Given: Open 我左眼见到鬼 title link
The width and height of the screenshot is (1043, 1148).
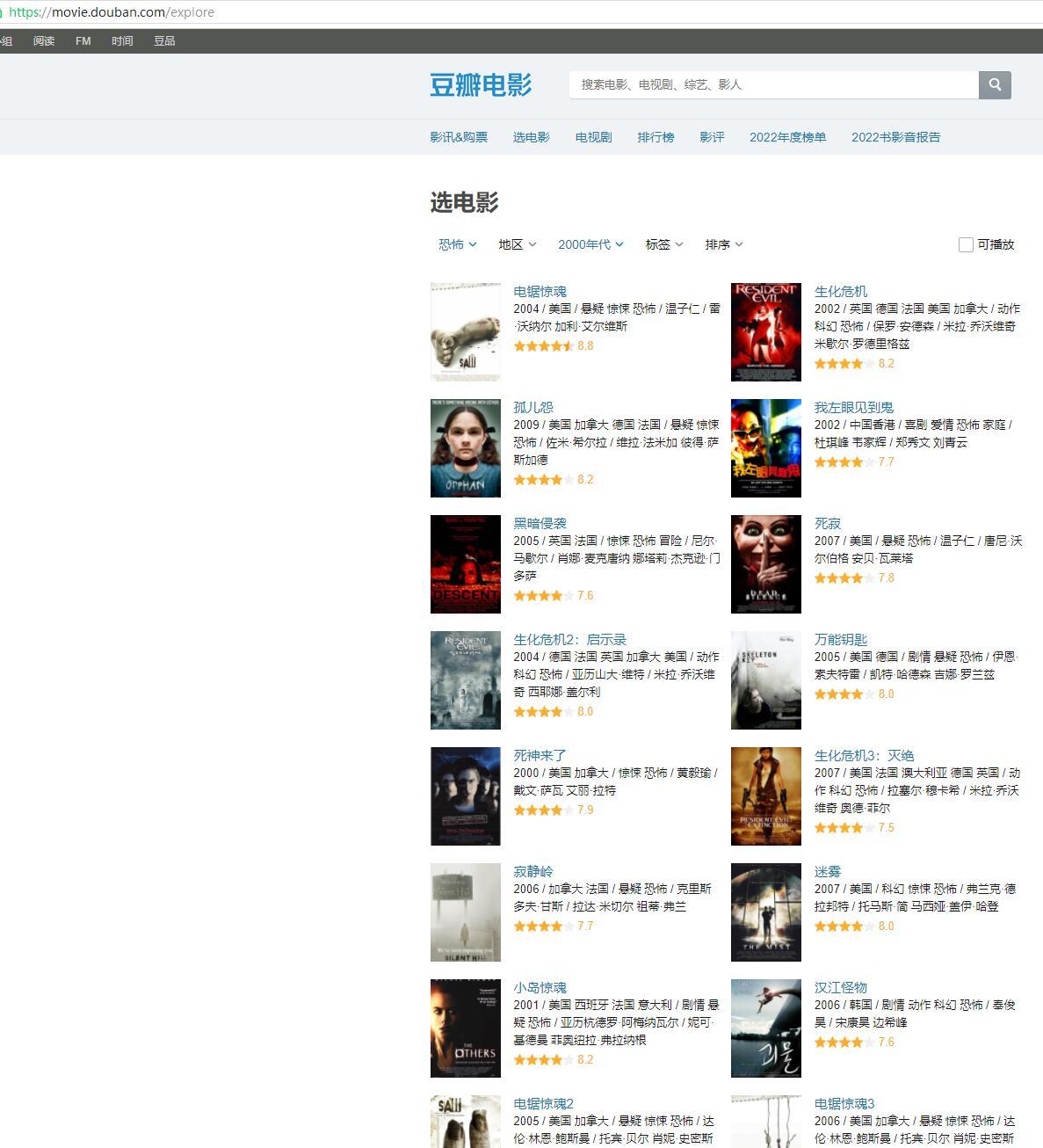Looking at the screenshot, I should pos(854,407).
